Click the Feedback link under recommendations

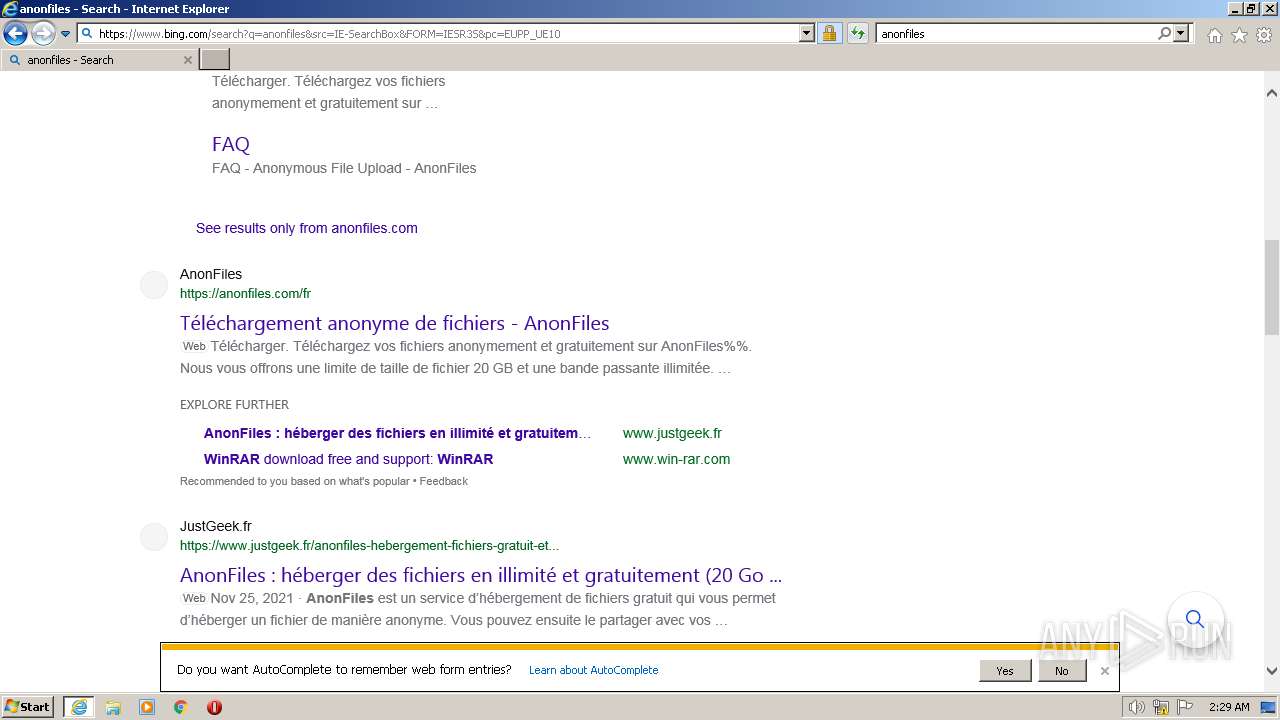click(444, 481)
